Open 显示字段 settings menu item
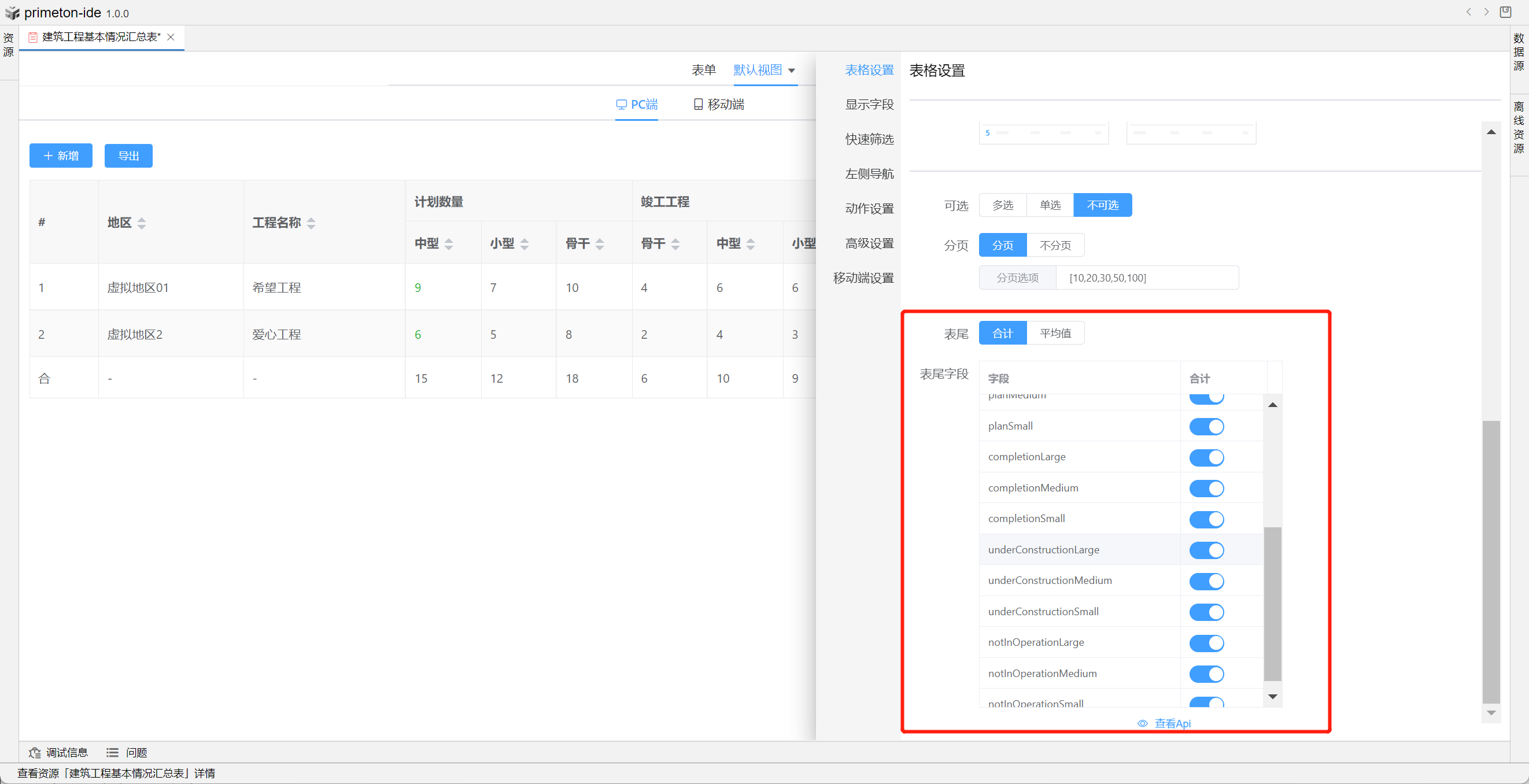Screen dimensions: 1529x784 869,105
